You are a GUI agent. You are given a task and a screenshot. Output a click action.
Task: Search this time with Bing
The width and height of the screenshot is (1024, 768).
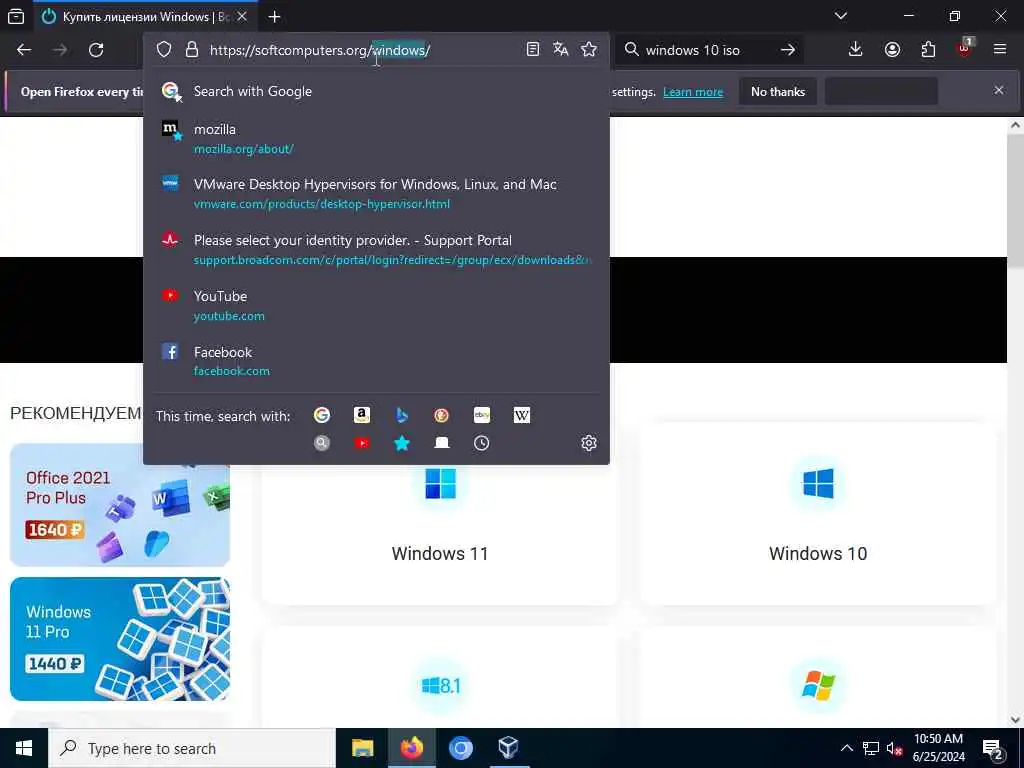pyautogui.click(x=402, y=415)
